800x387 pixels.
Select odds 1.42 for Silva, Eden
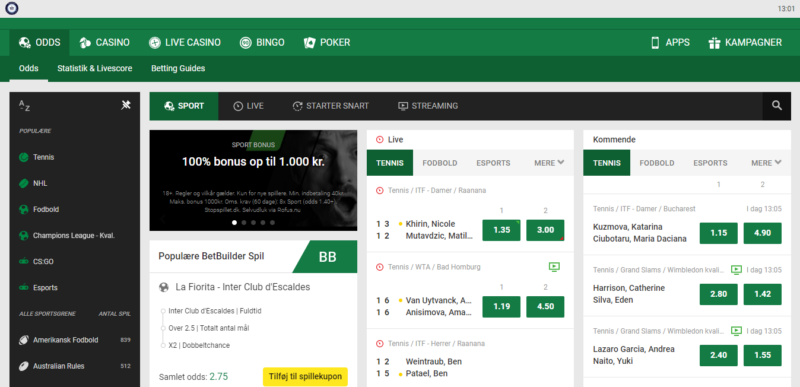coord(762,294)
